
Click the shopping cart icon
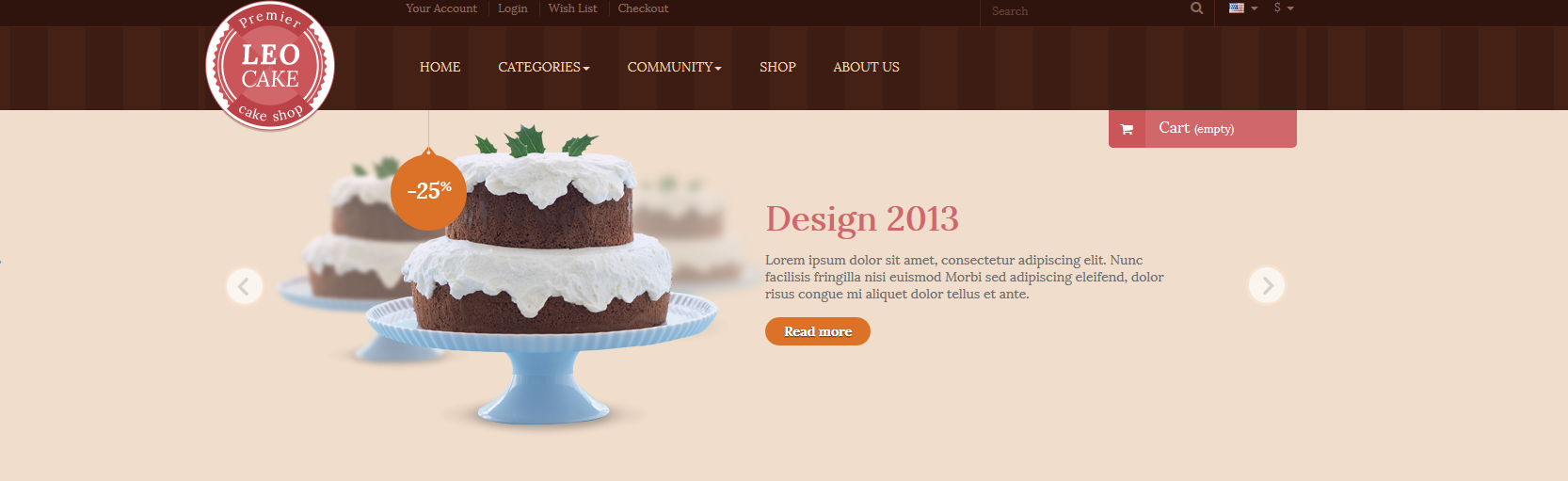click(1127, 129)
